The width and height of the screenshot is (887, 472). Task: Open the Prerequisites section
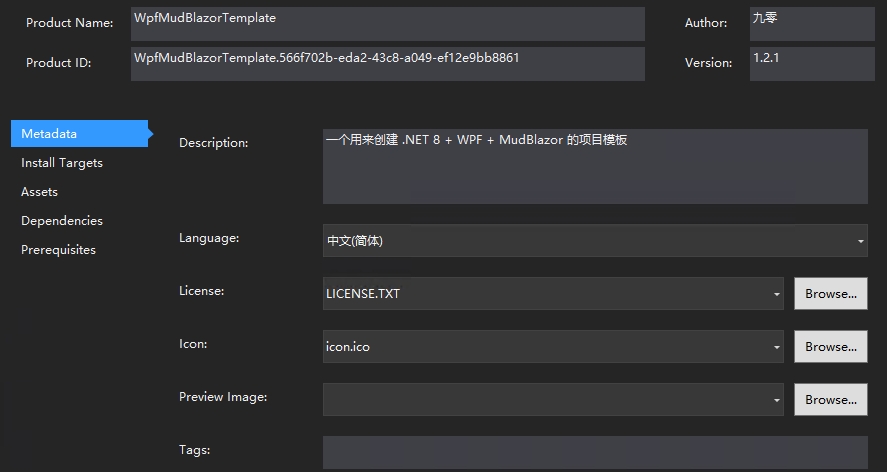pyautogui.click(x=58, y=250)
